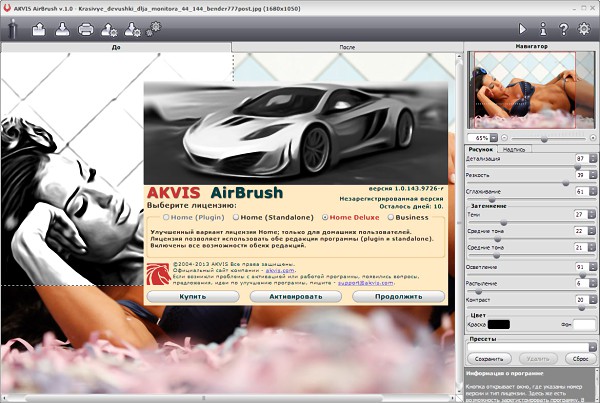600x403 pixels.
Task: Open Preferences with the gear icon
Action: (x=584, y=29)
